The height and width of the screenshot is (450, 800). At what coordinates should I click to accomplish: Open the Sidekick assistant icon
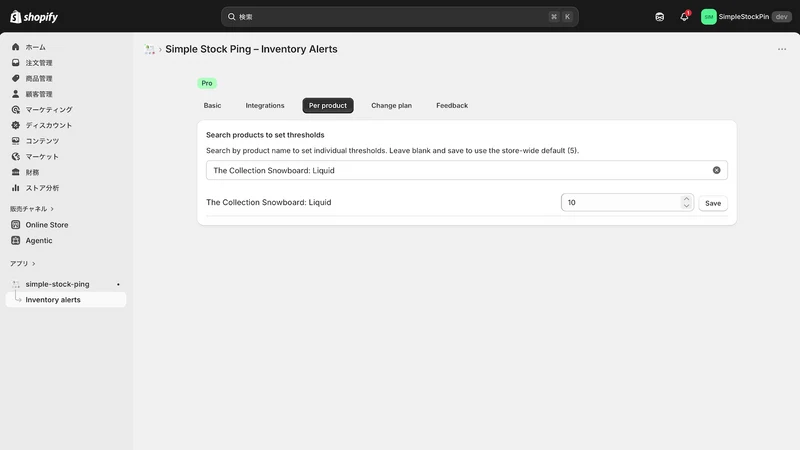pyautogui.click(x=660, y=17)
